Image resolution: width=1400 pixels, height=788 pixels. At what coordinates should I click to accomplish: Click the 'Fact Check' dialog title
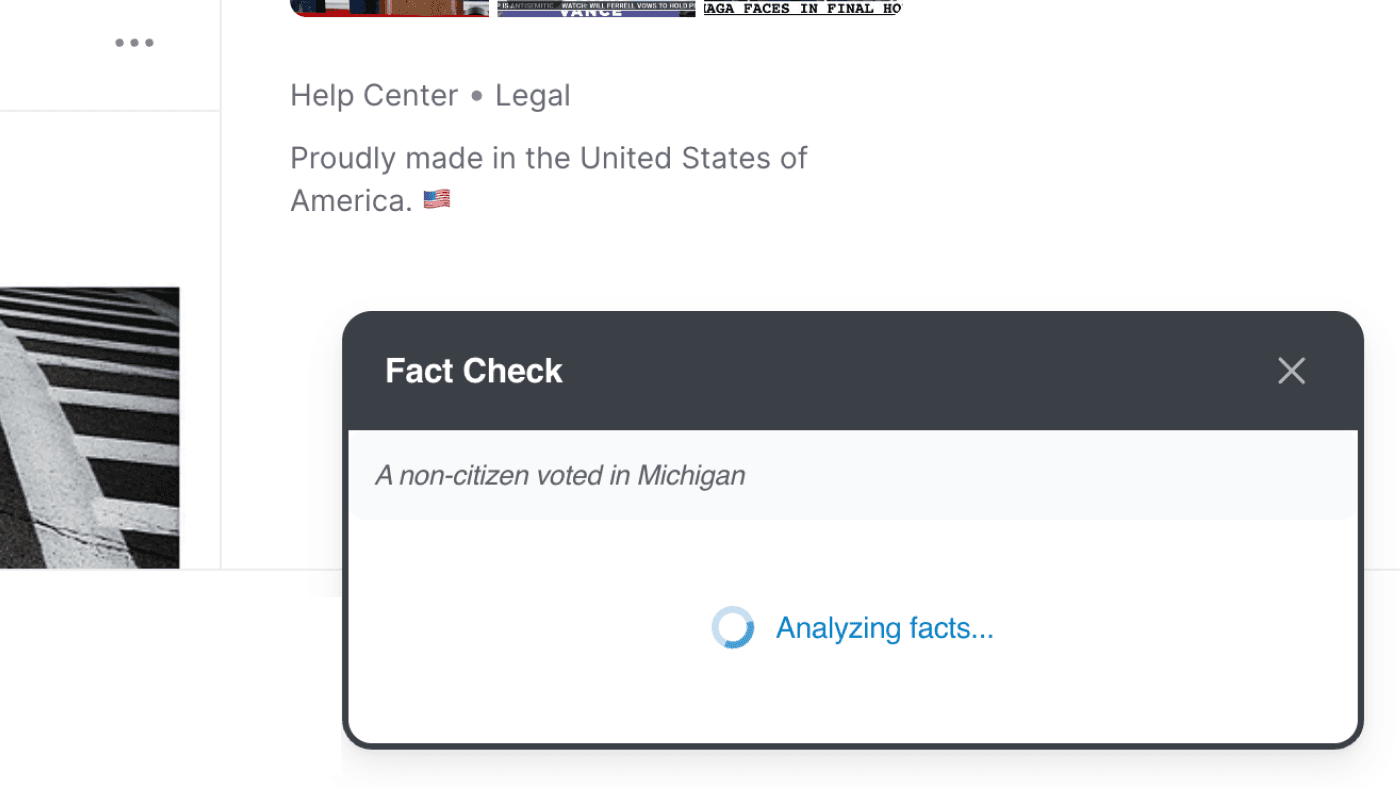pos(474,371)
